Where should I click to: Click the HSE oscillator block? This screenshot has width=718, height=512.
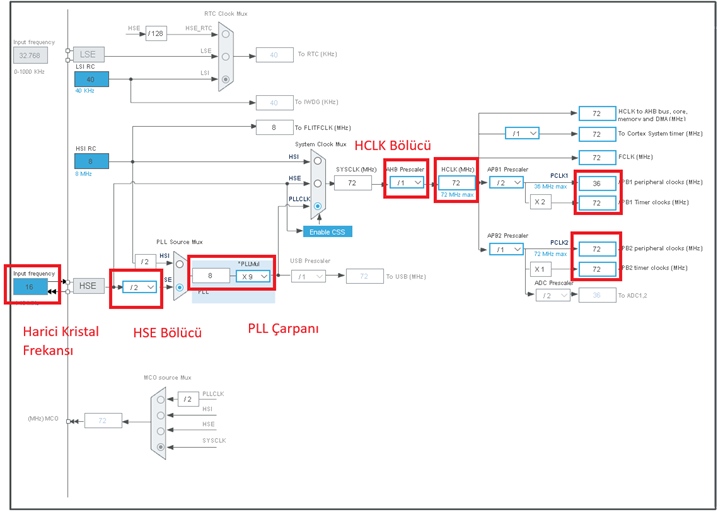pyautogui.click(x=89, y=286)
